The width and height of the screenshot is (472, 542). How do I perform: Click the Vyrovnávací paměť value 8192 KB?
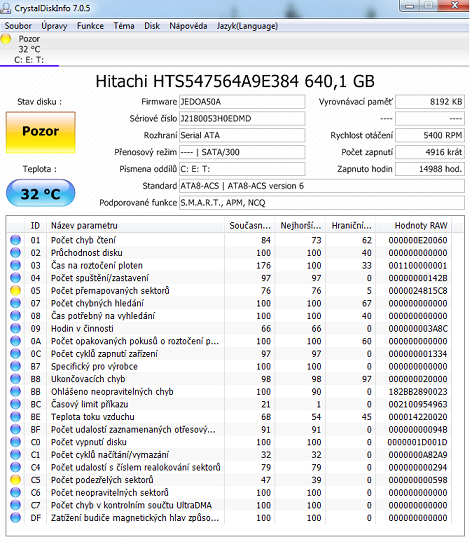click(430, 102)
